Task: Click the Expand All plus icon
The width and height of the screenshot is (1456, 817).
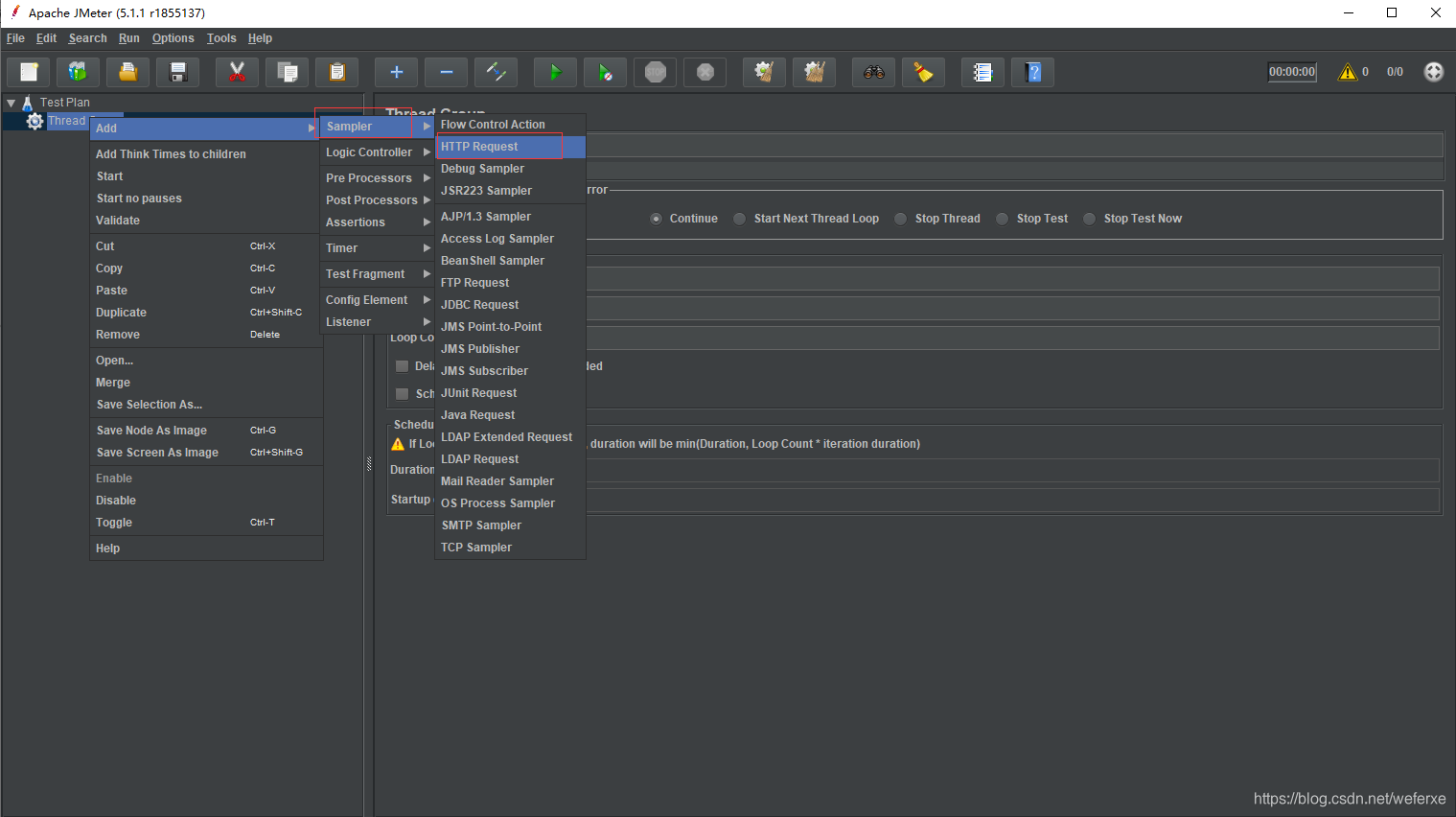Action: click(396, 72)
